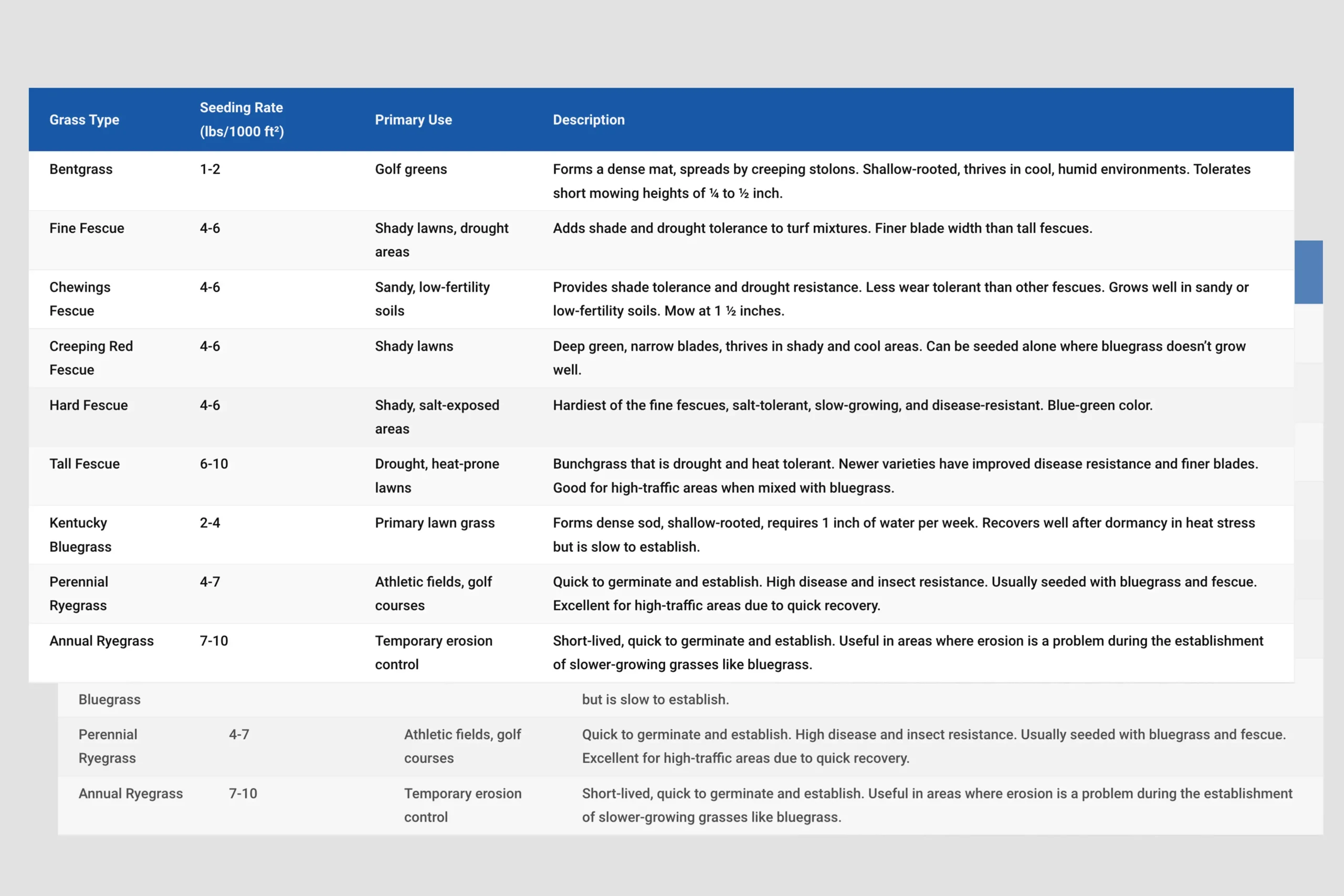Click the 1-2 seeding rate value

click(209, 169)
